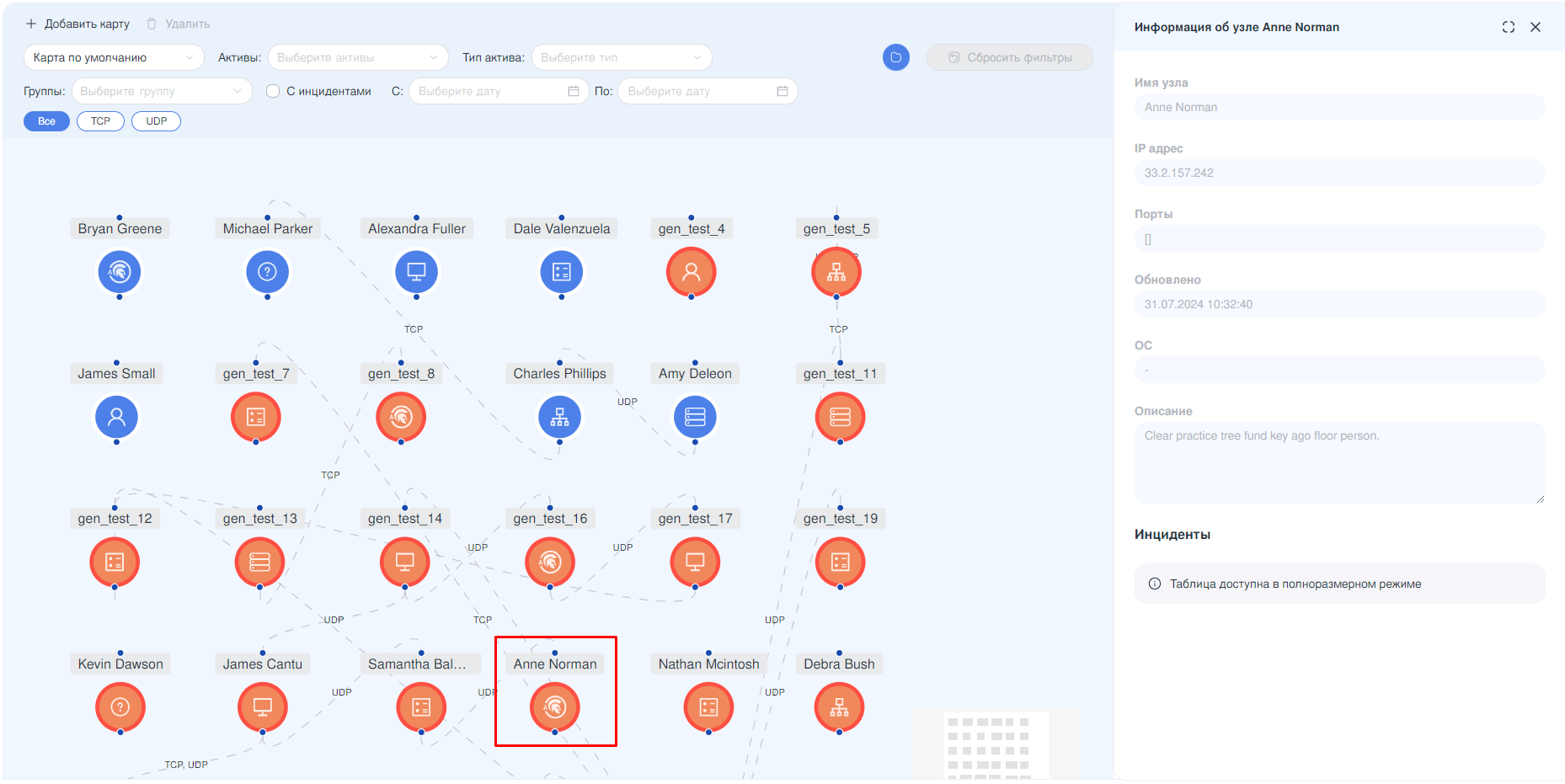Select the gen_test_4 user node icon
This screenshot has height=784, width=1565.
(691, 272)
